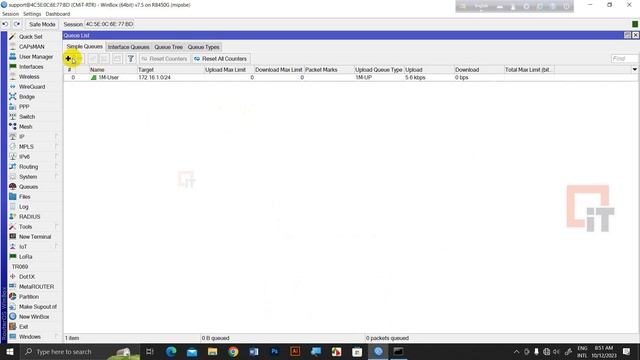
Task: Click the taskbar search box
Action: click(80, 351)
